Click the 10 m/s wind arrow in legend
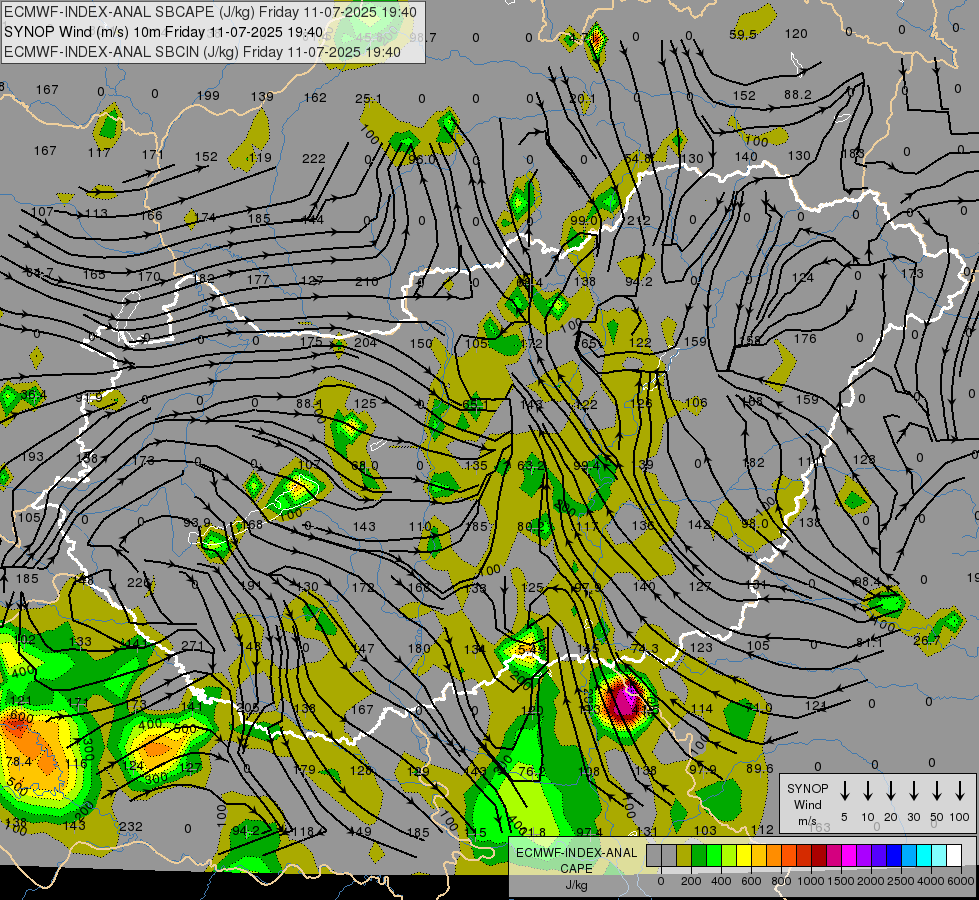This screenshot has height=900, width=979. [x=867, y=791]
